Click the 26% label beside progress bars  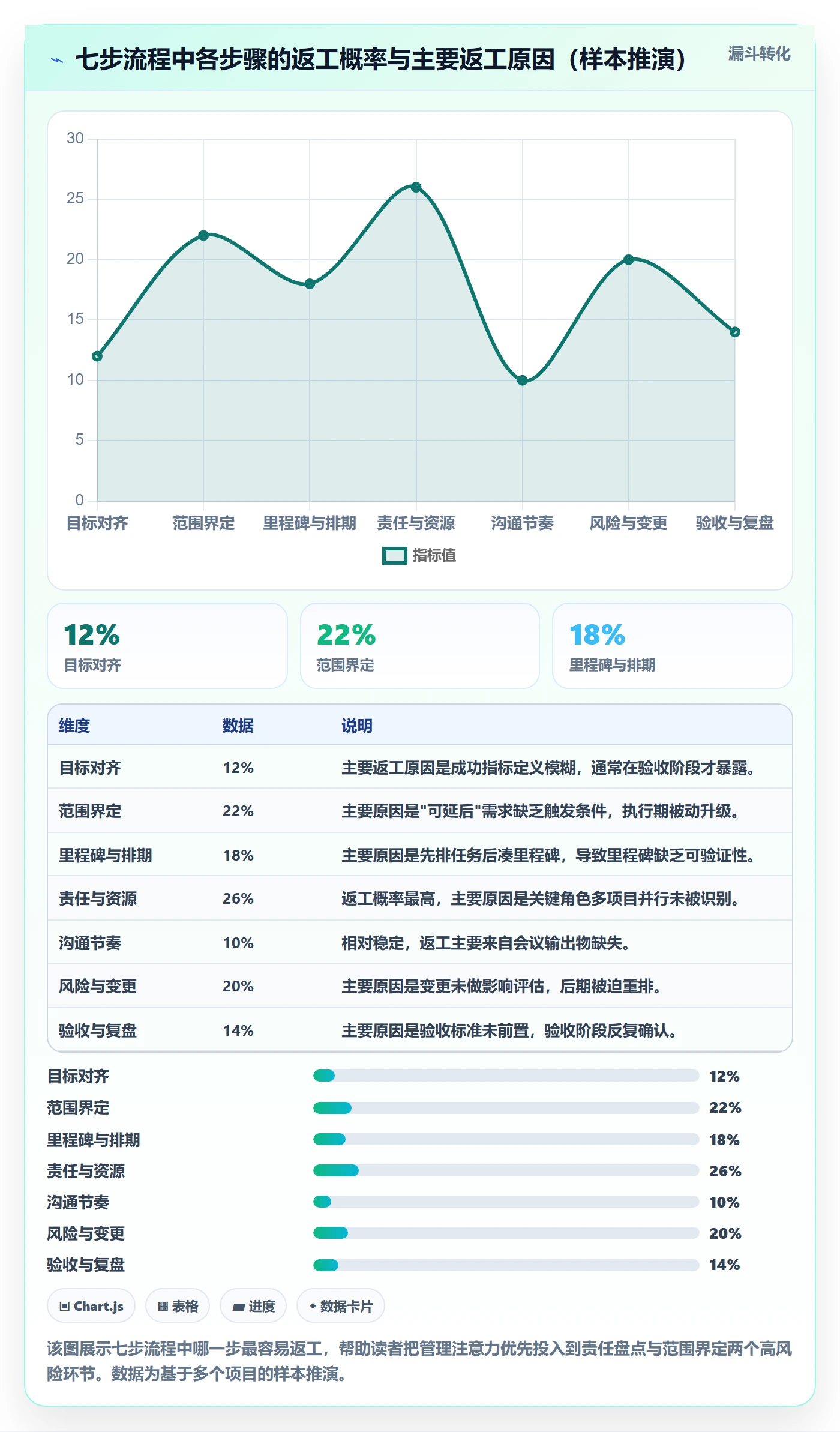(725, 1170)
